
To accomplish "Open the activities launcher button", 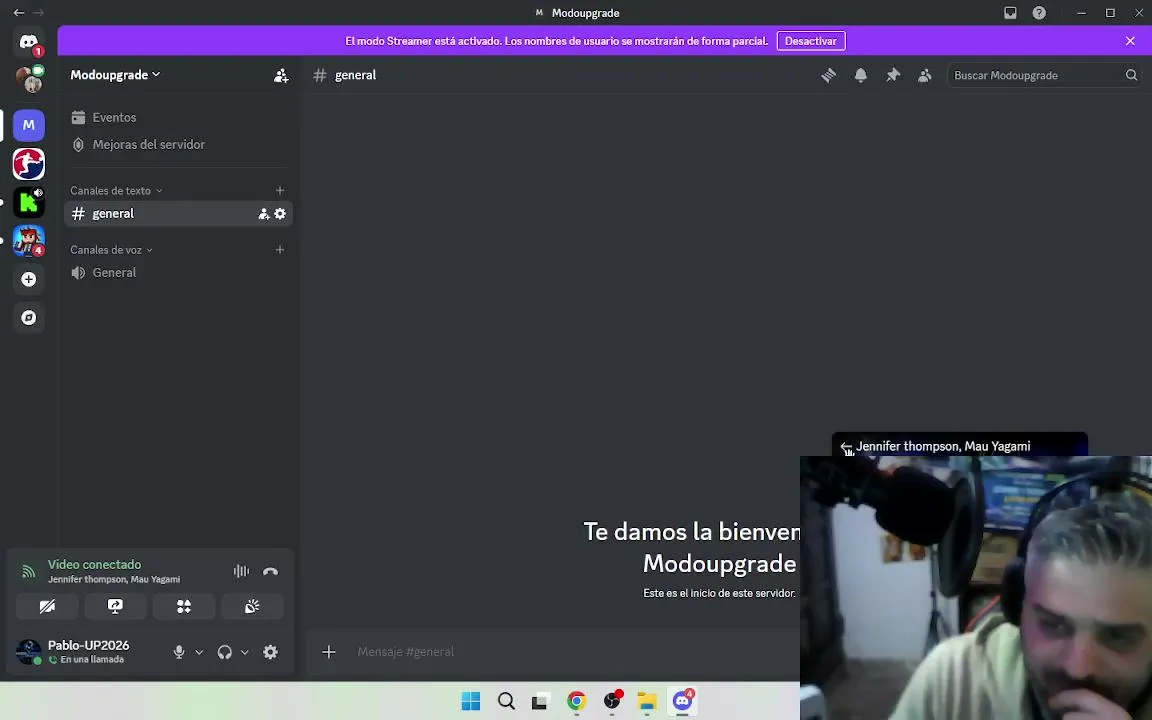I will click(x=184, y=606).
